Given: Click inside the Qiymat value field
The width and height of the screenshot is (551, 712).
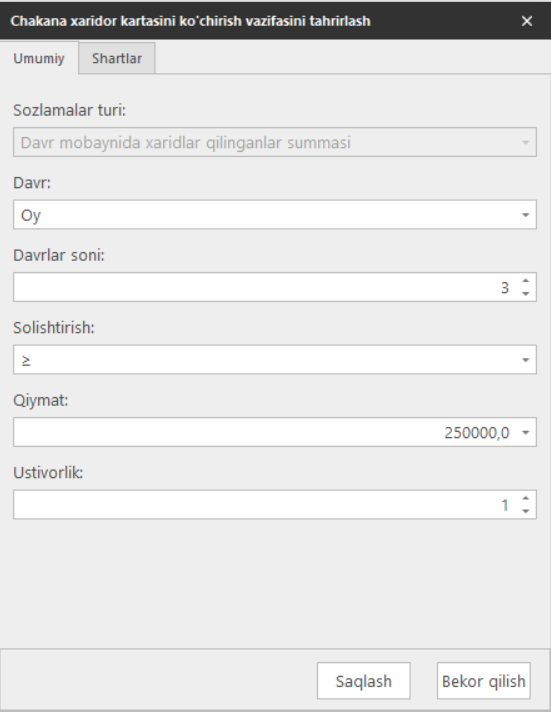Looking at the screenshot, I should [265, 432].
